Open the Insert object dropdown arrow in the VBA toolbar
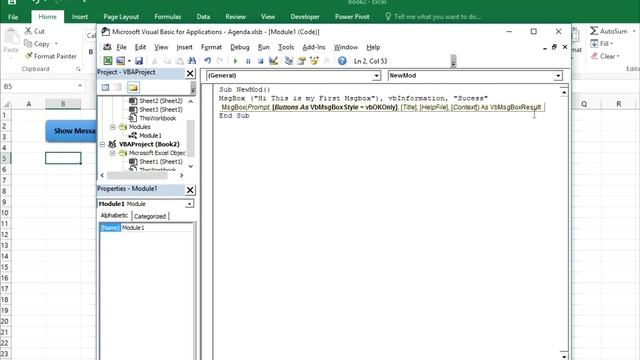The width and height of the screenshot is (640, 360). 129,61
